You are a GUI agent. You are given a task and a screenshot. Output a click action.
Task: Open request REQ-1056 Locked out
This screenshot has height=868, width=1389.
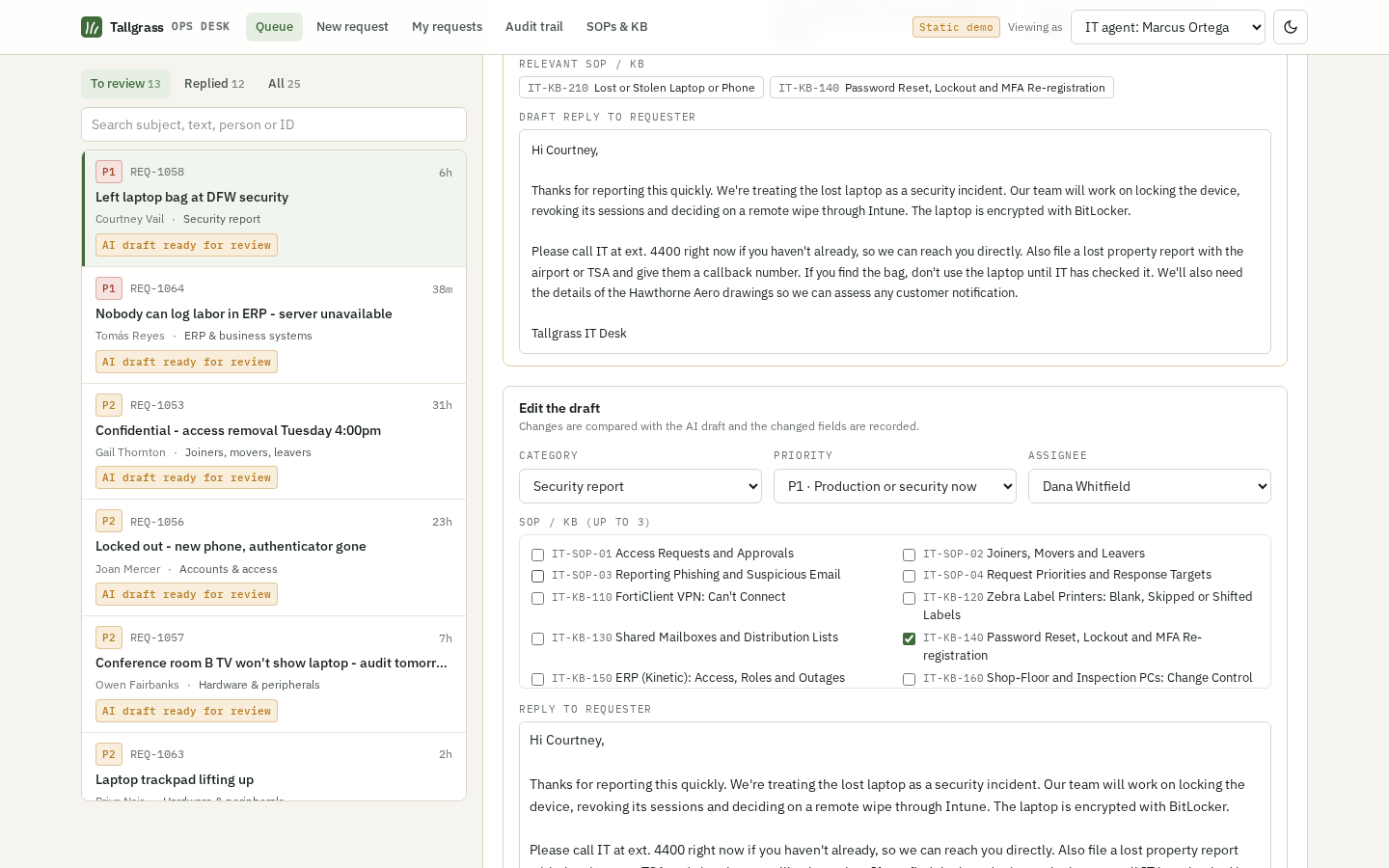coord(274,557)
